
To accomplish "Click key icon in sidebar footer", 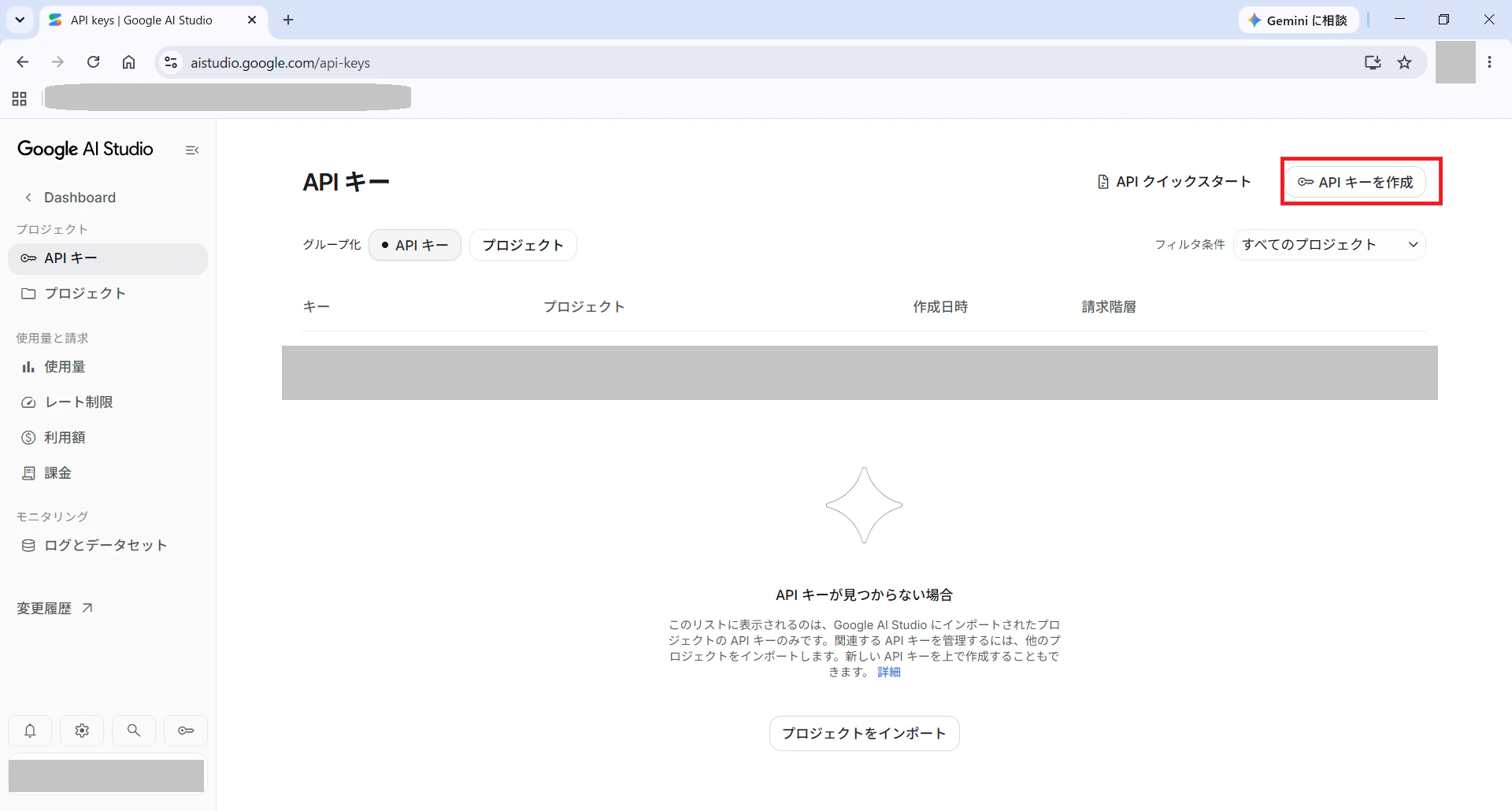I will 186,731.
